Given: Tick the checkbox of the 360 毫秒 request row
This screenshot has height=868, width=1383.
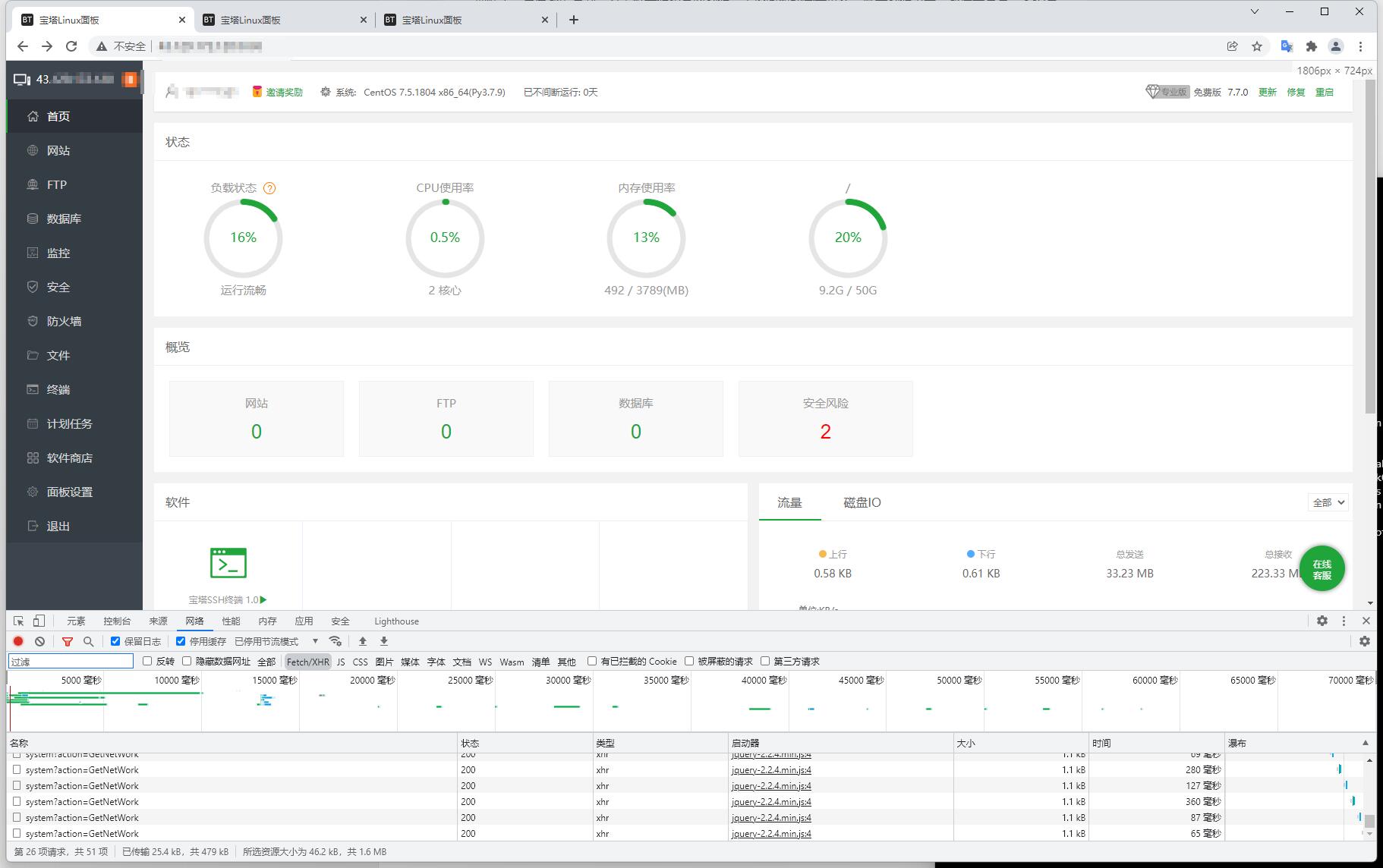Looking at the screenshot, I should 17,801.
